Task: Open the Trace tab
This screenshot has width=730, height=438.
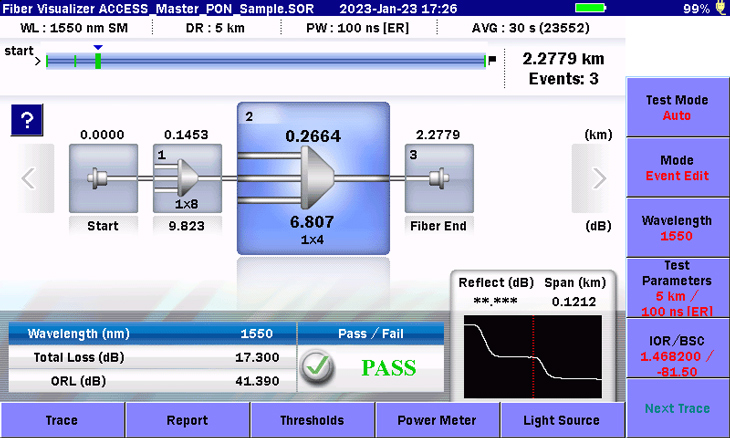Action: tap(62, 420)
